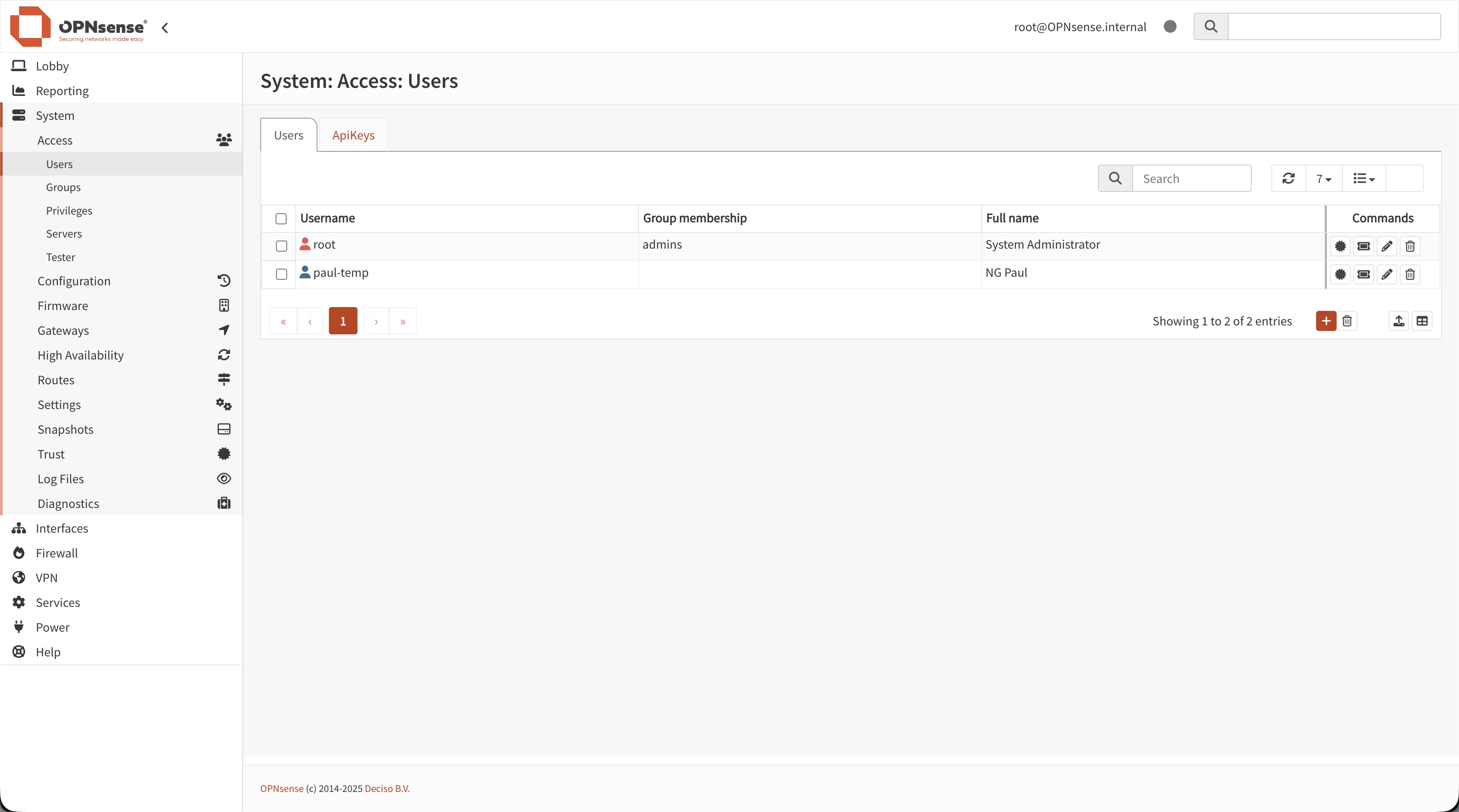Open the Groups entry under Access

(63, 187)
